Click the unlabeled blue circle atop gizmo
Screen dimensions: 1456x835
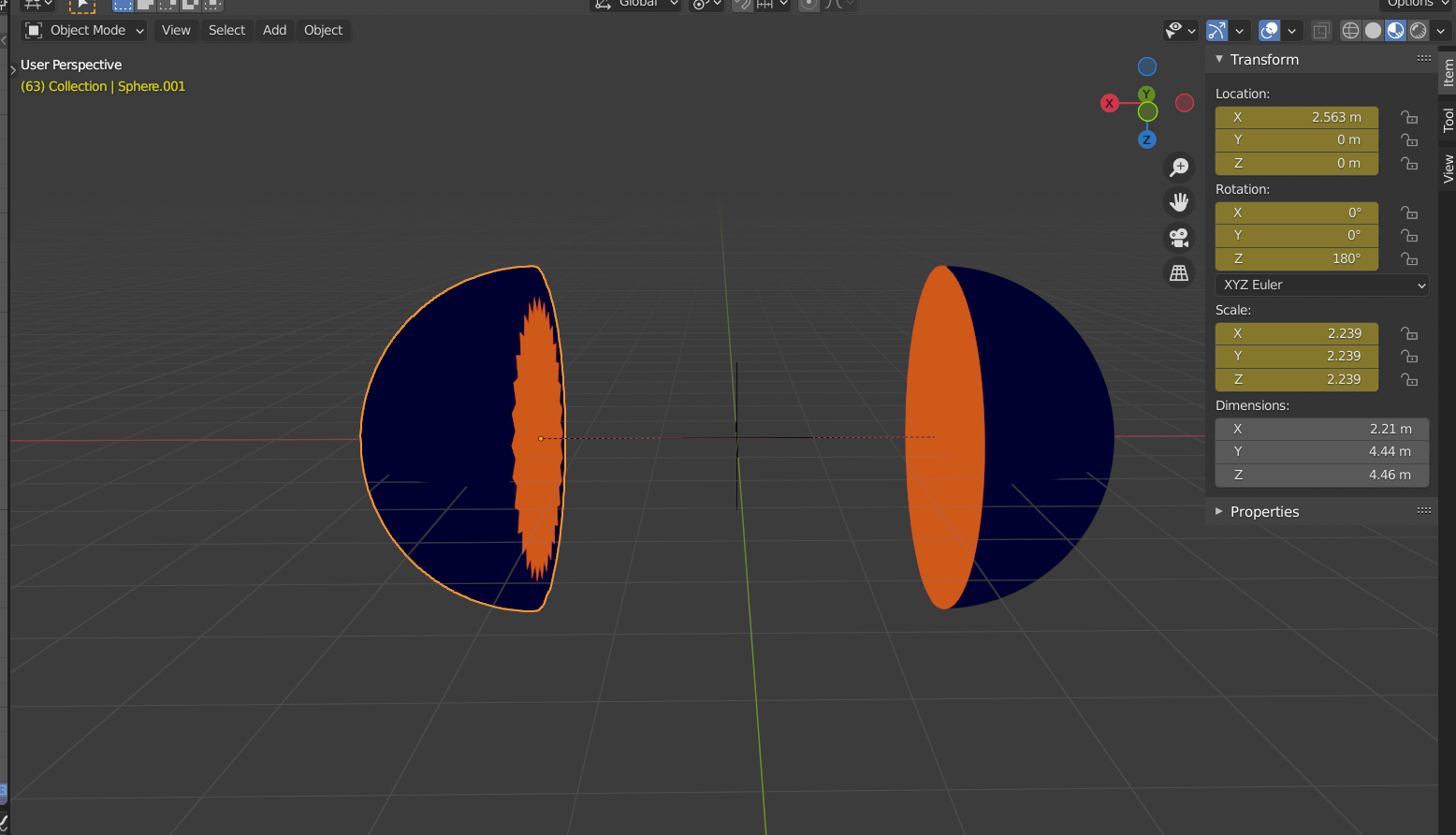(x=1147, y=66)
